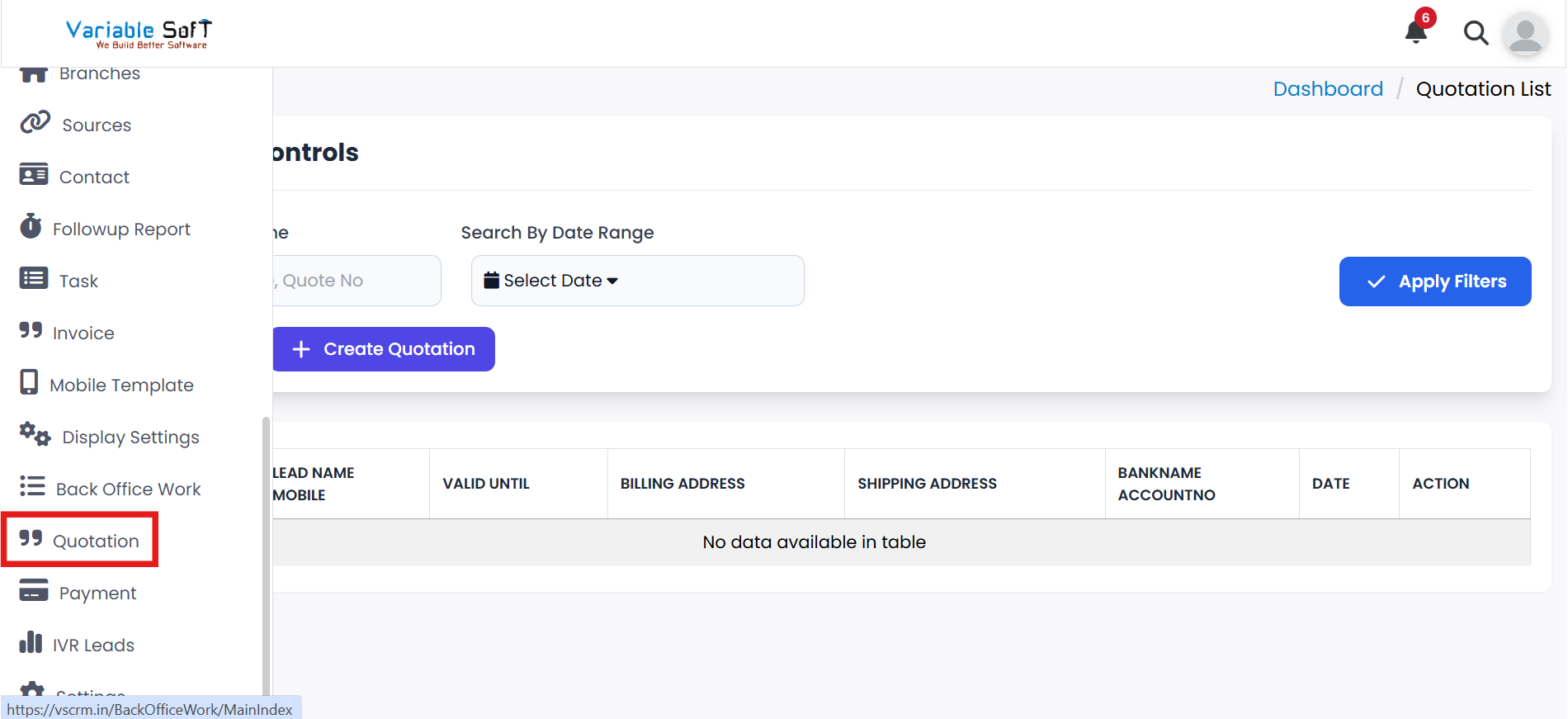The image size is (1568, 719).
Task: Click the Sources link icon in sidebar
Action: 35,123
